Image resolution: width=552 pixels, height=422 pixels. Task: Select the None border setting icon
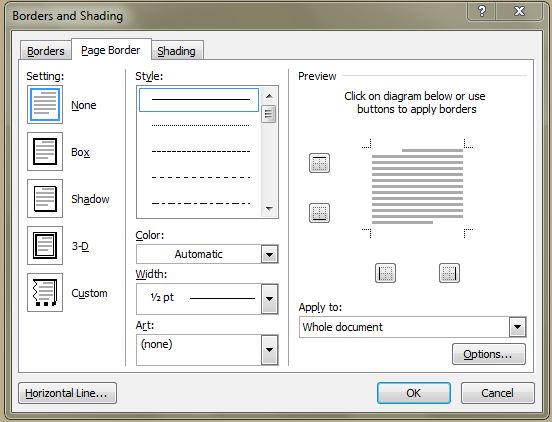(x=45, y=105)
